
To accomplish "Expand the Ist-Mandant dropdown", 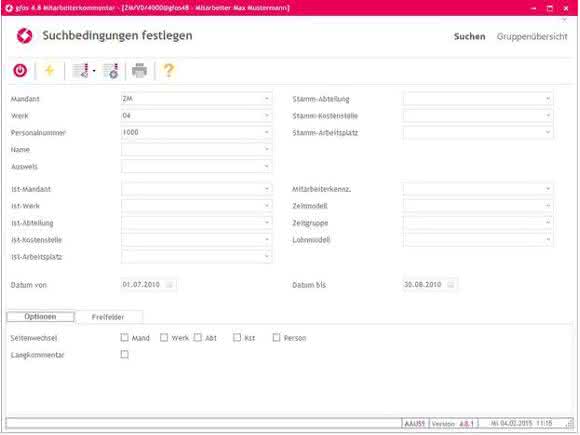I will pos(267,189).
